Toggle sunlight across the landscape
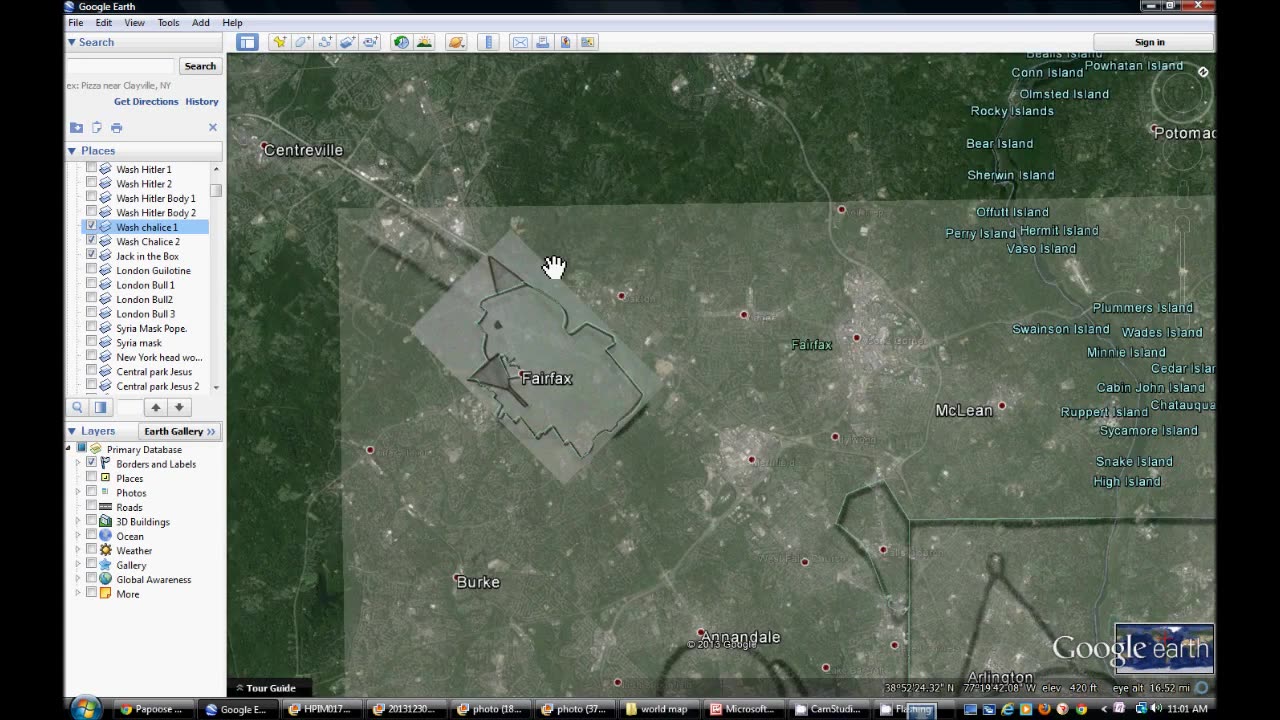 (x=424, y=42)
